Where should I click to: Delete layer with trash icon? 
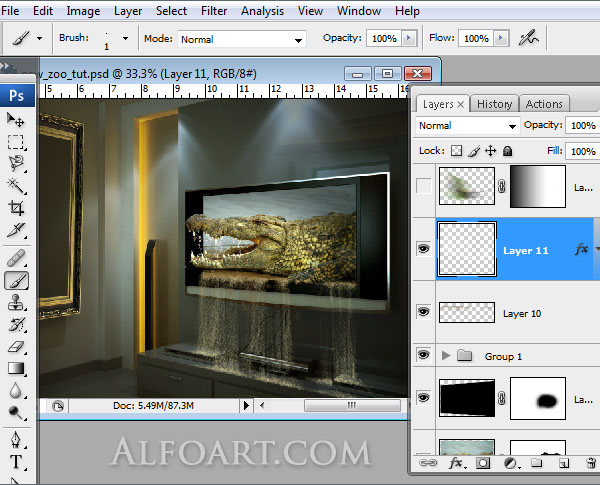pos(591,463)
